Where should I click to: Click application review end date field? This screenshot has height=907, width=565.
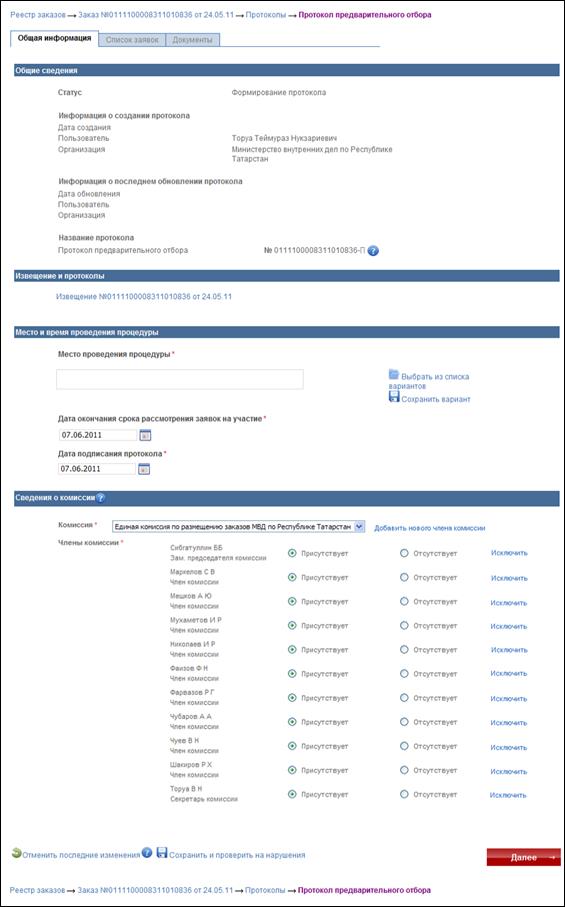tap(98, 435)
